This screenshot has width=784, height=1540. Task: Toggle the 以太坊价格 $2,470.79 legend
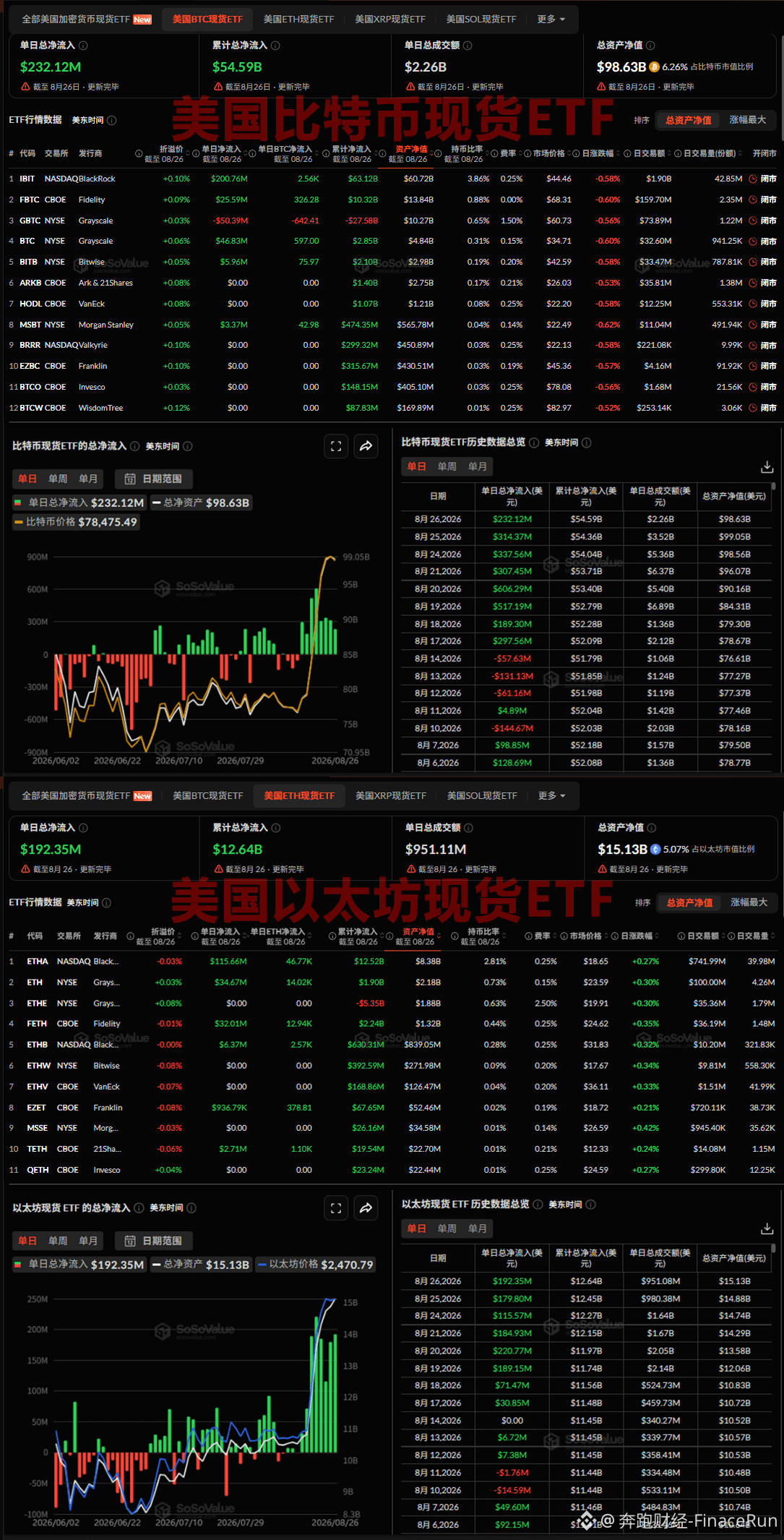tap(316, 1265)
